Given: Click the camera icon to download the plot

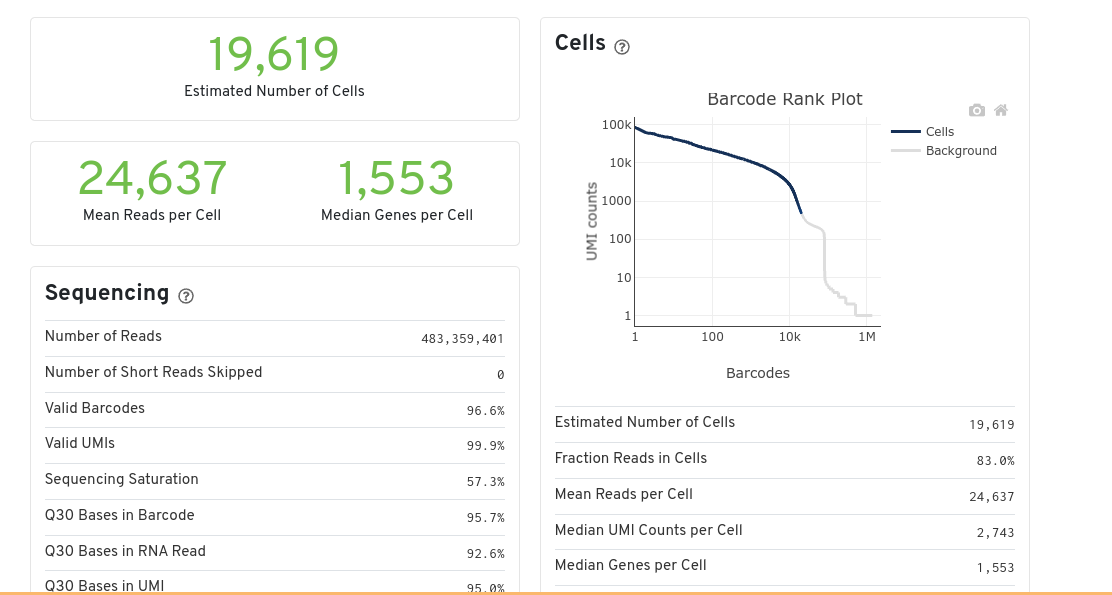Looking at the screenshot, I should tap(976, 110).
